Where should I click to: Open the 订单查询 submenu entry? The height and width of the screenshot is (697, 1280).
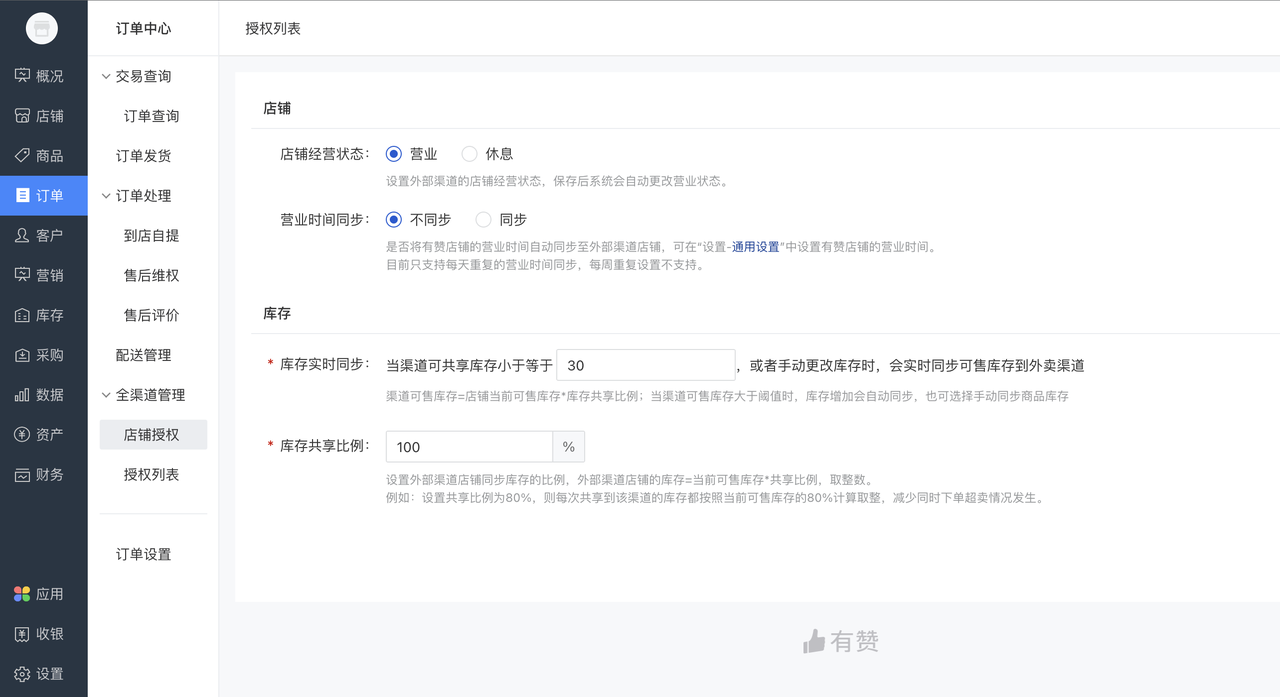(x=151, y=116)
